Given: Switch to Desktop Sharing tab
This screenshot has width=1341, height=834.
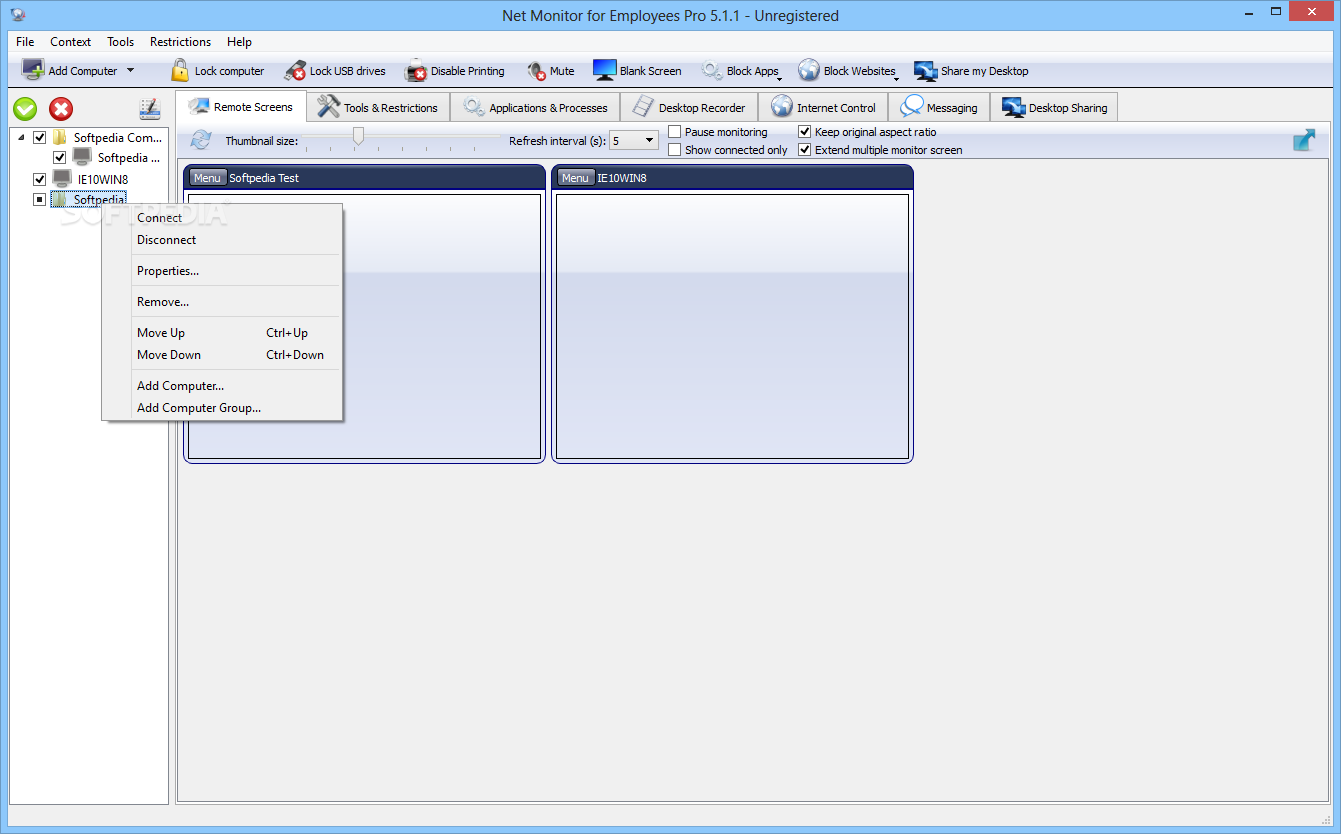Looking at the screenshot, I should click(1054, 107).
